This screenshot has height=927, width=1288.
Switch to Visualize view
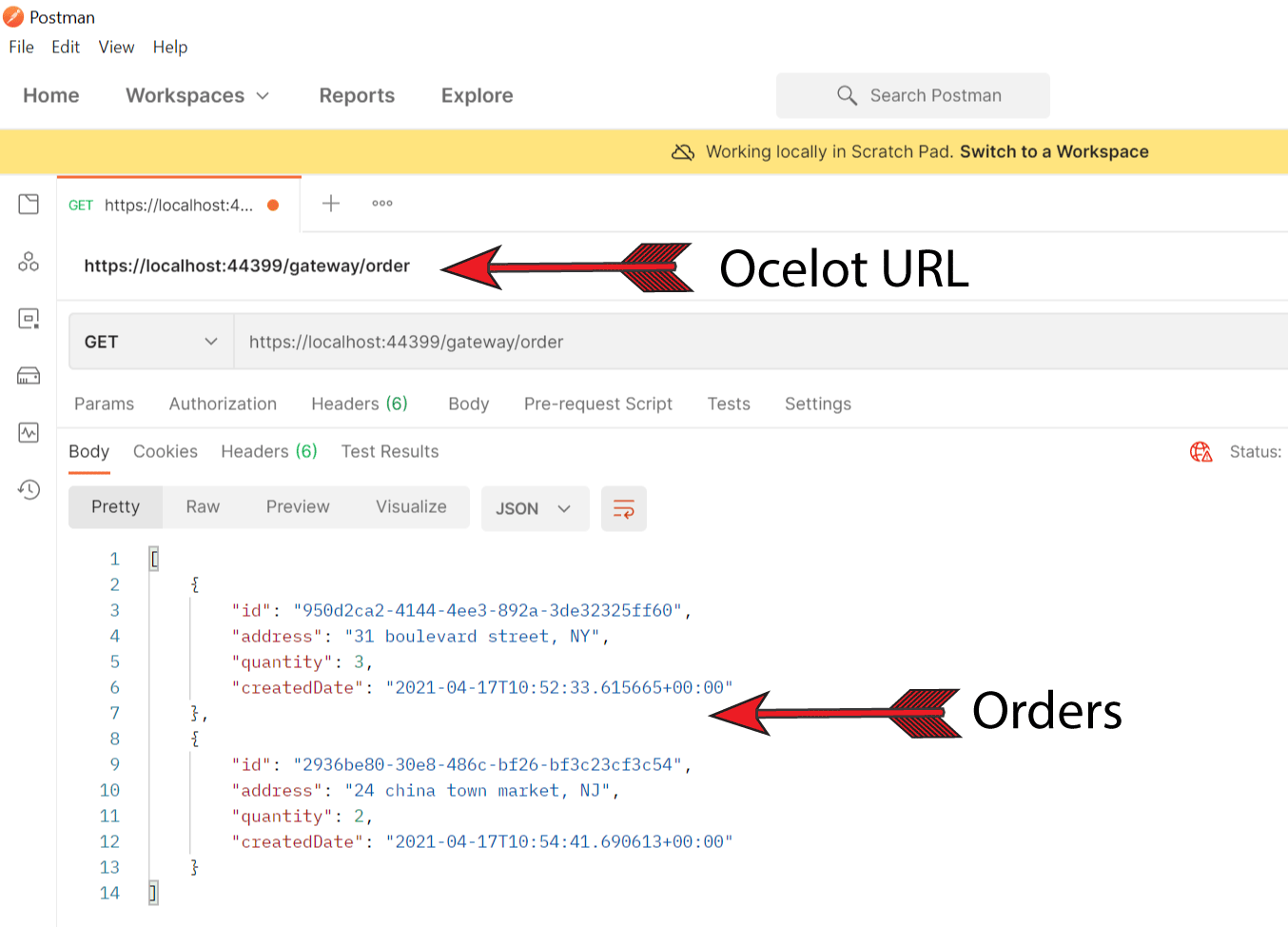point(411,506)
